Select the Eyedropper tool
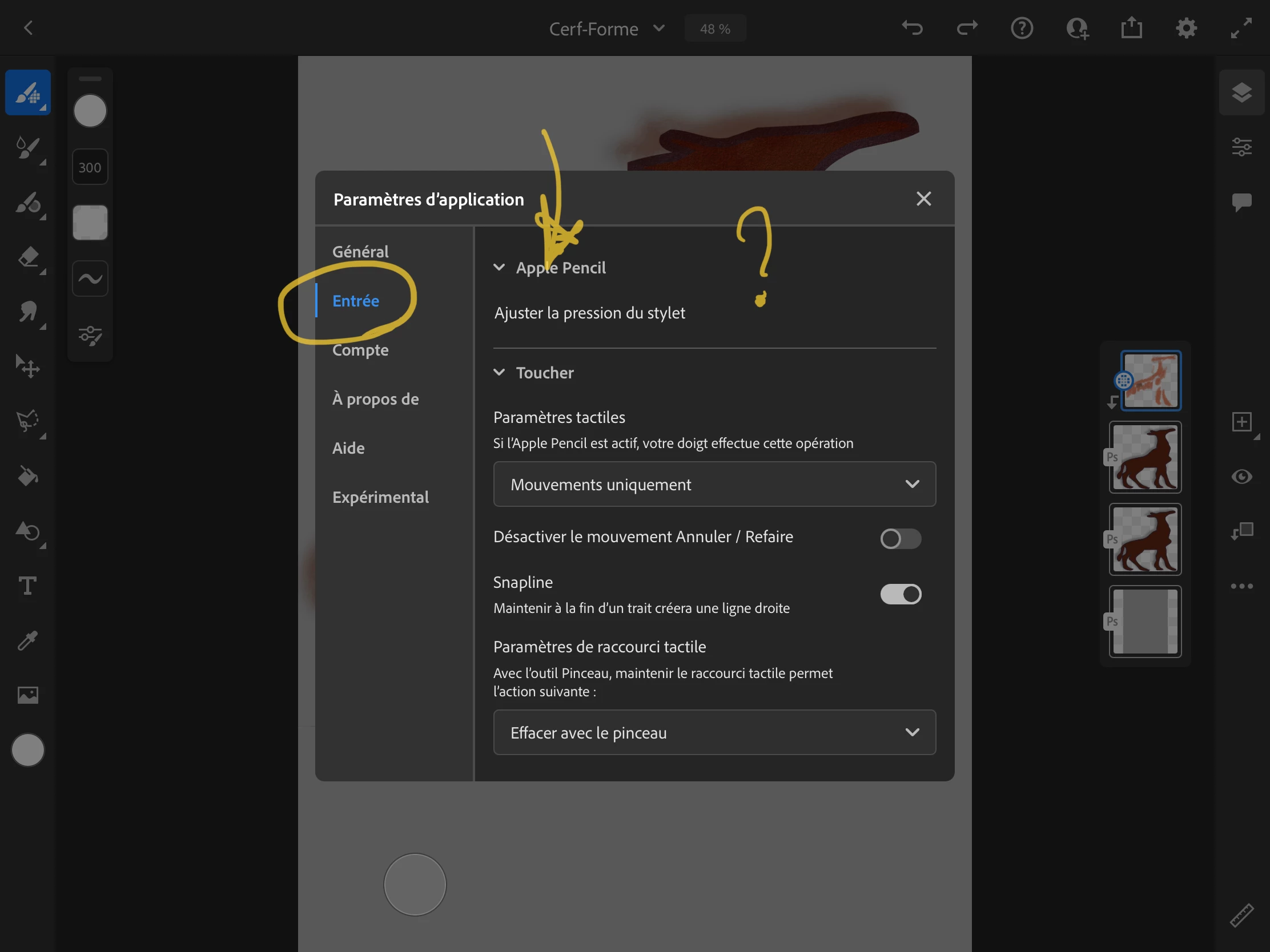The height and width of the screenshot is (952, 1270). click(x=27, y=640)
